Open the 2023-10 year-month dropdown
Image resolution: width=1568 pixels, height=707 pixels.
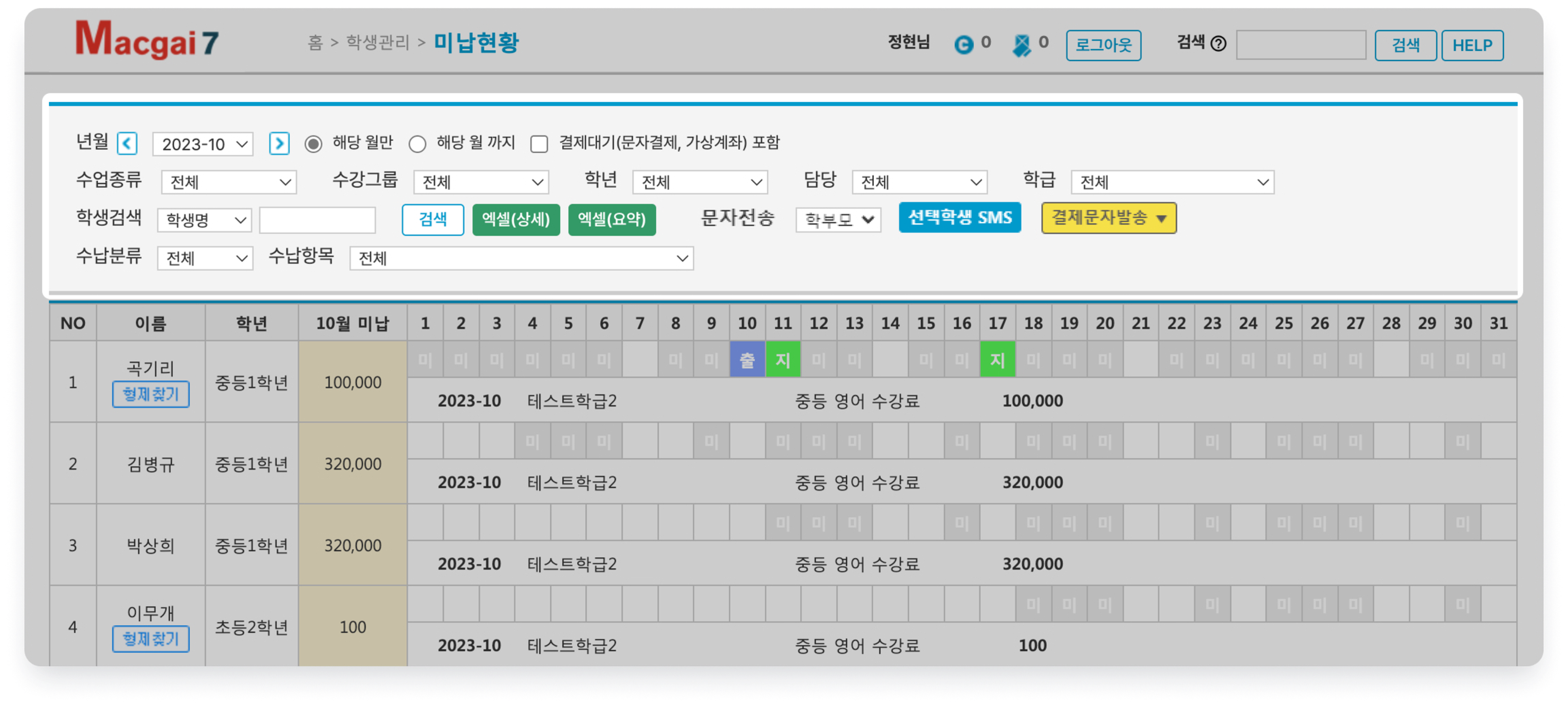tap(203, 144)
